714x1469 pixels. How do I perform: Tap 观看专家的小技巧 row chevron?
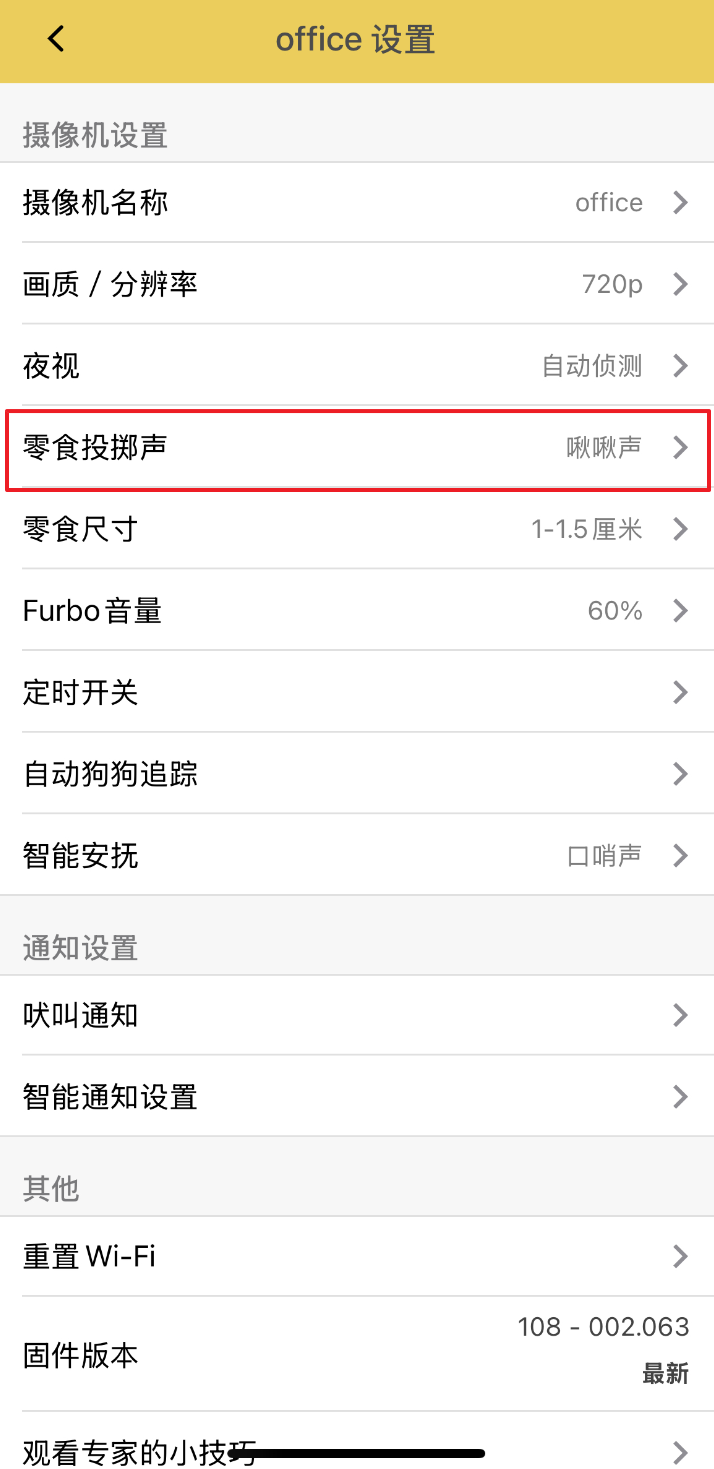click(x=681, y=1452)
